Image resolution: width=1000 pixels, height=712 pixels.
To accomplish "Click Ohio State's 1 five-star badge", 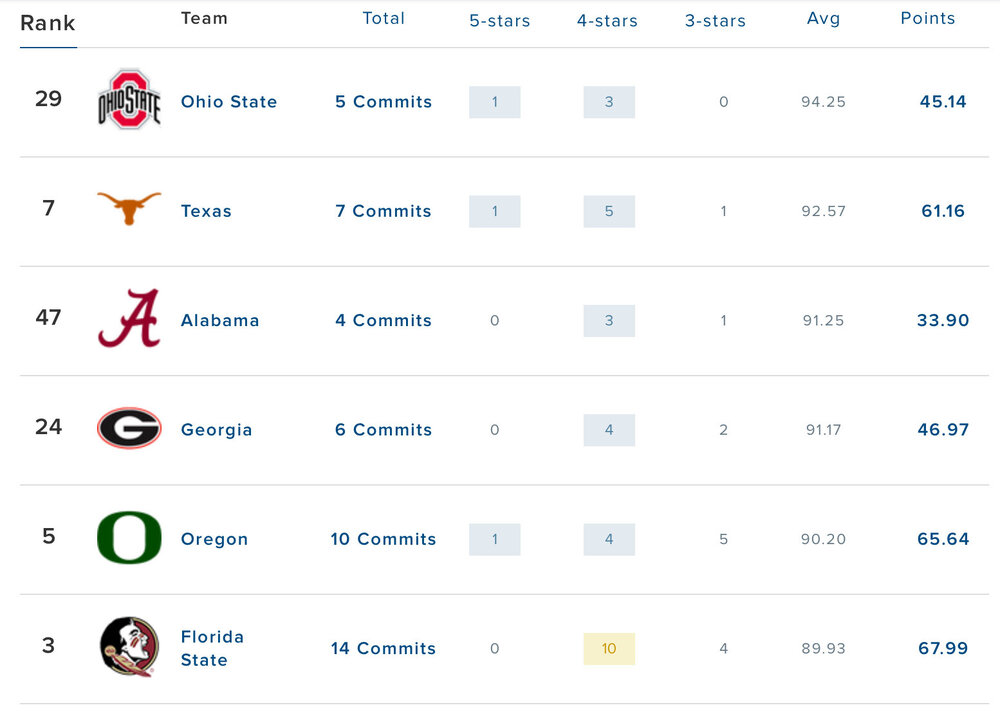I will [494, 102].
